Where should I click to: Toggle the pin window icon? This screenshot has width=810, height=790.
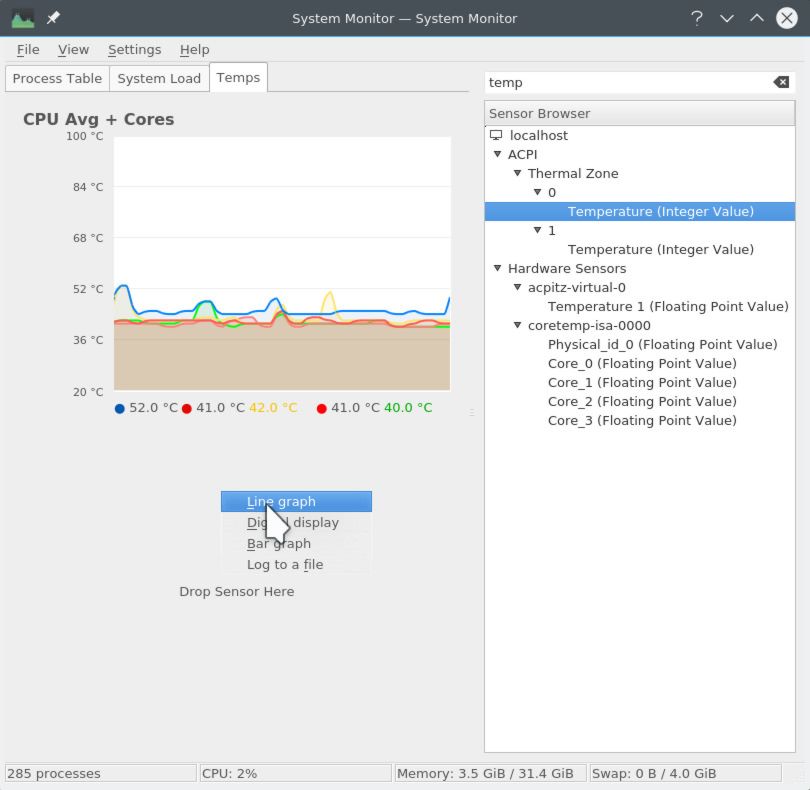coord(53,18)
